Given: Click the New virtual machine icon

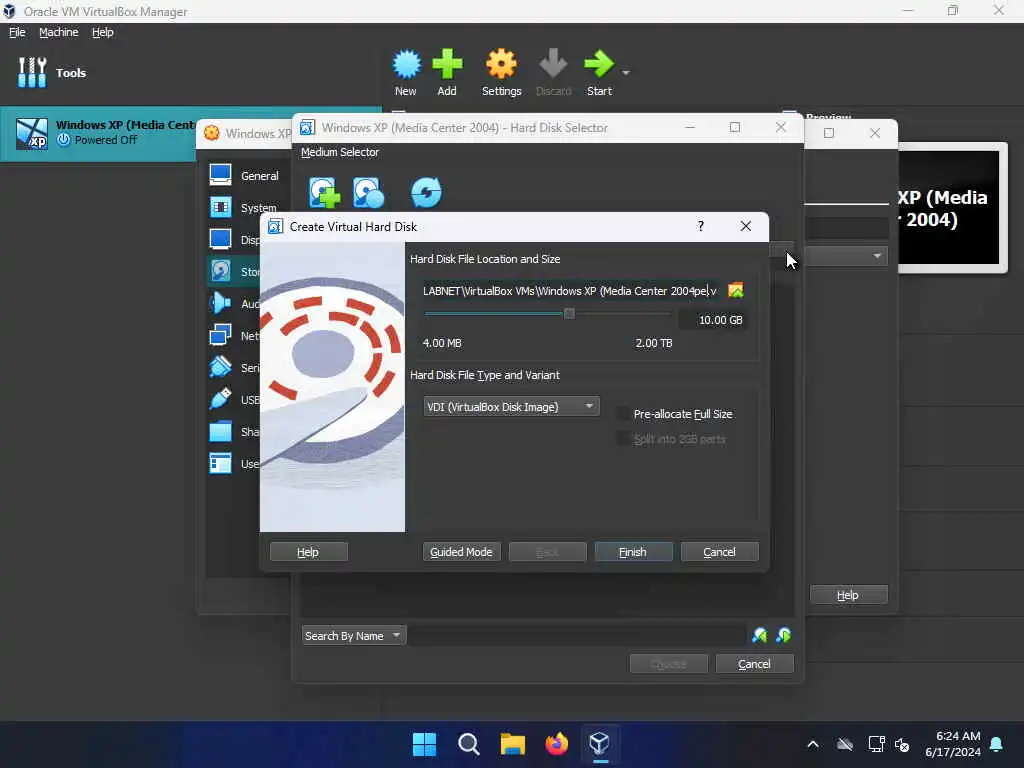Looking at the screenshot, I should [406, 64].
